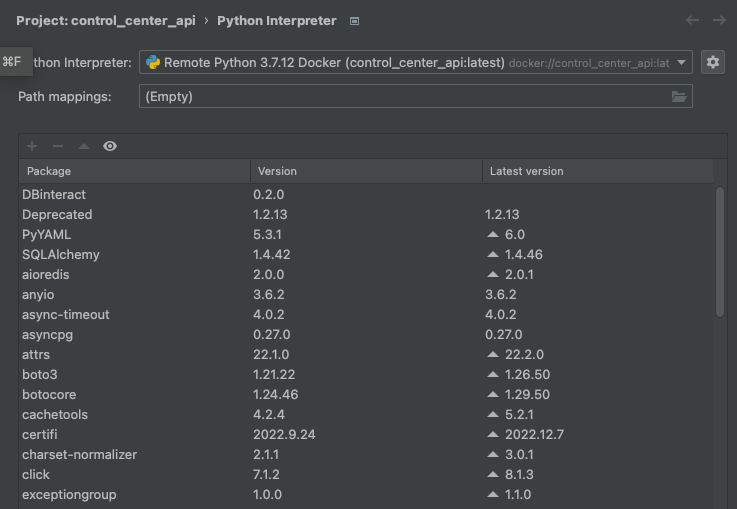The image size is (737, 509).
Task: Click latest version 4.0.2 for async-timeout
Action: pos(501,314)
